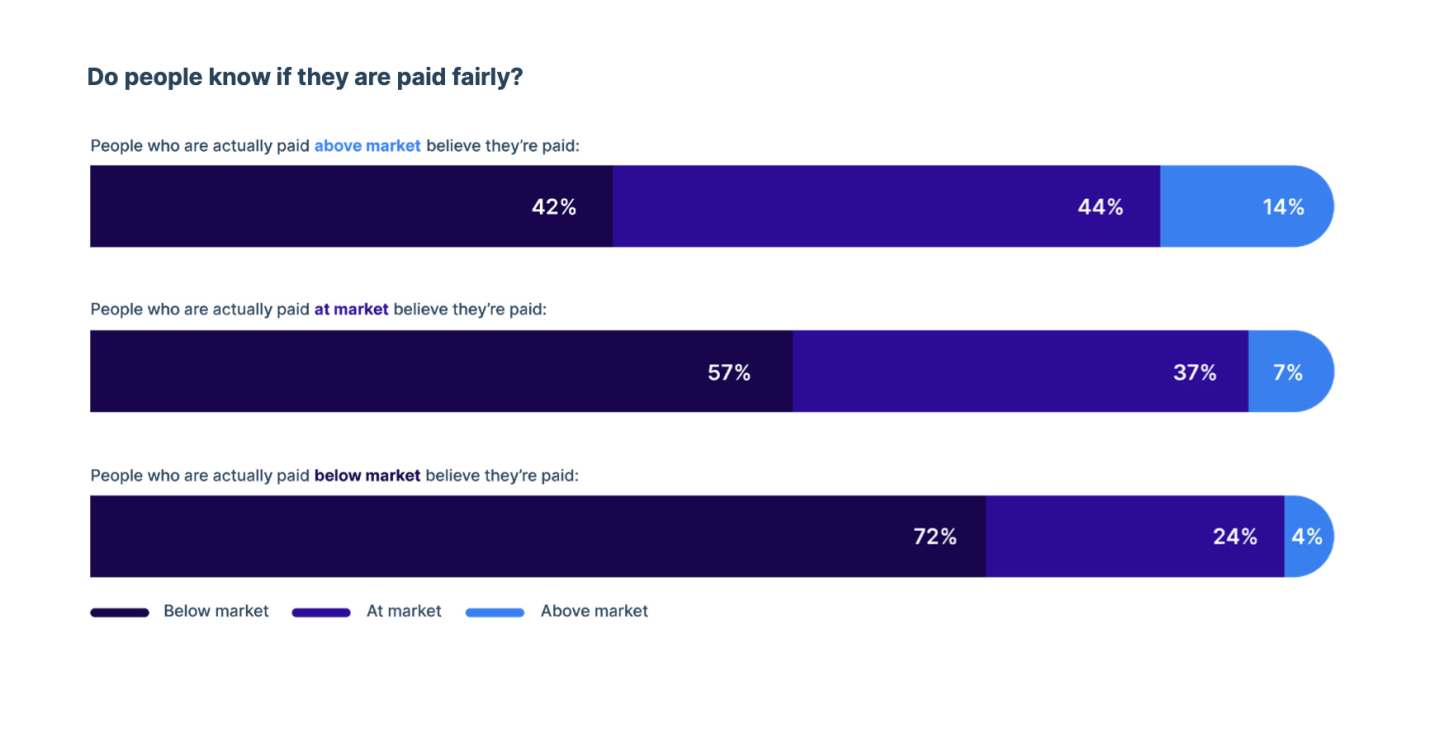Click the 37% segment of the middle bar
This screenshot has width=1440, height=734.
[1020, 372]
